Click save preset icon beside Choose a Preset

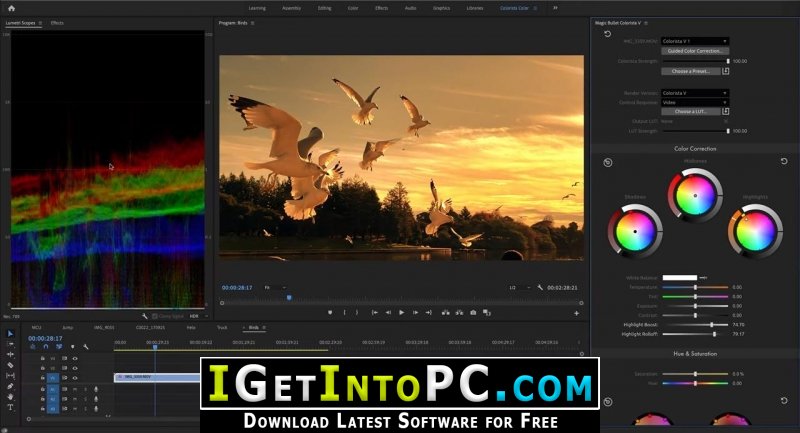coord(726,71)
